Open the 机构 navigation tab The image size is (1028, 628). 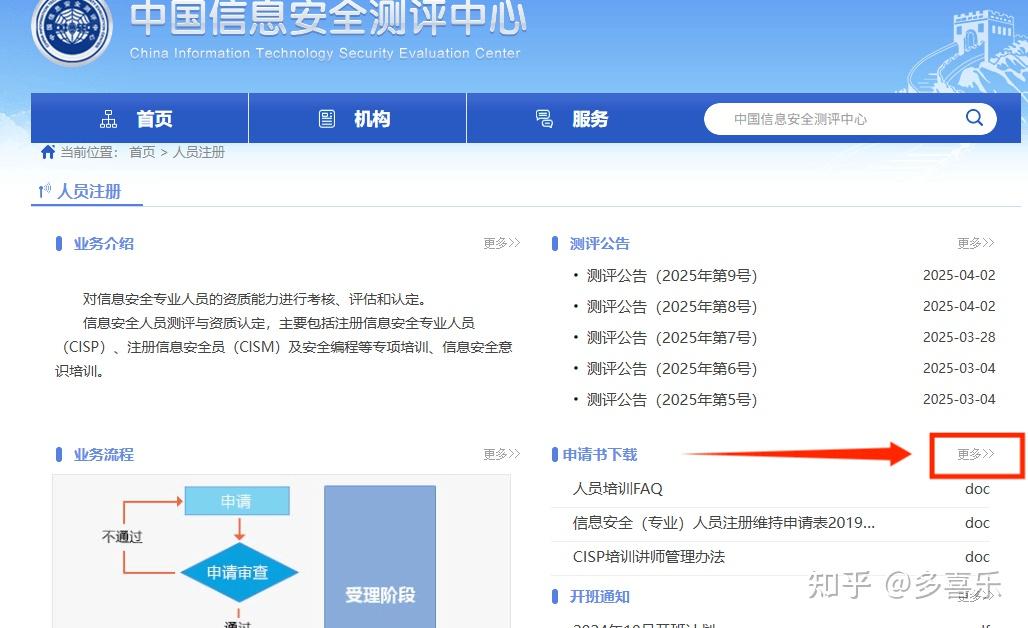pos(357,118)
